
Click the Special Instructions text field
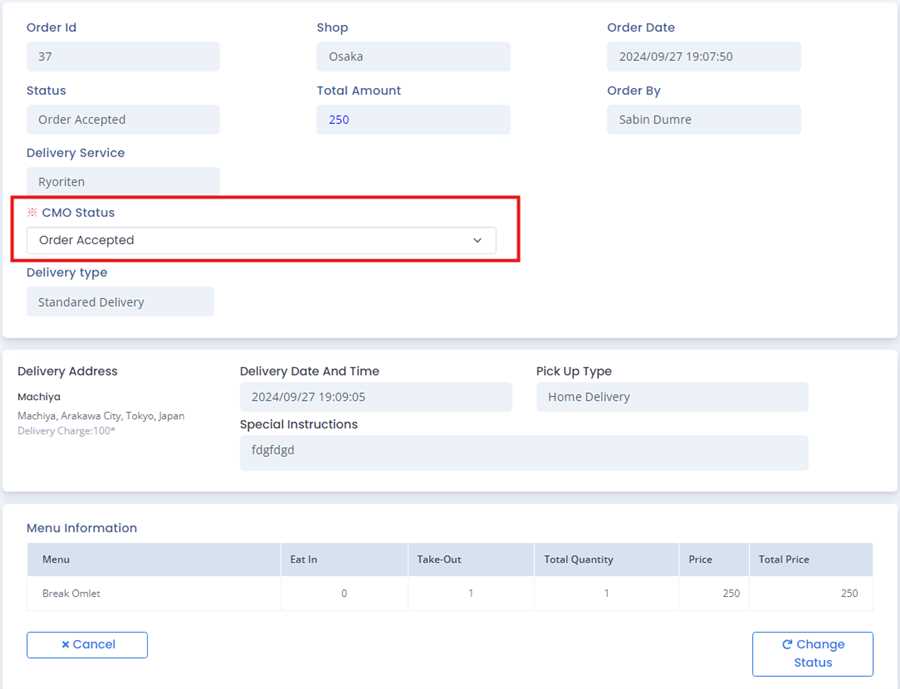click(523, 452)
